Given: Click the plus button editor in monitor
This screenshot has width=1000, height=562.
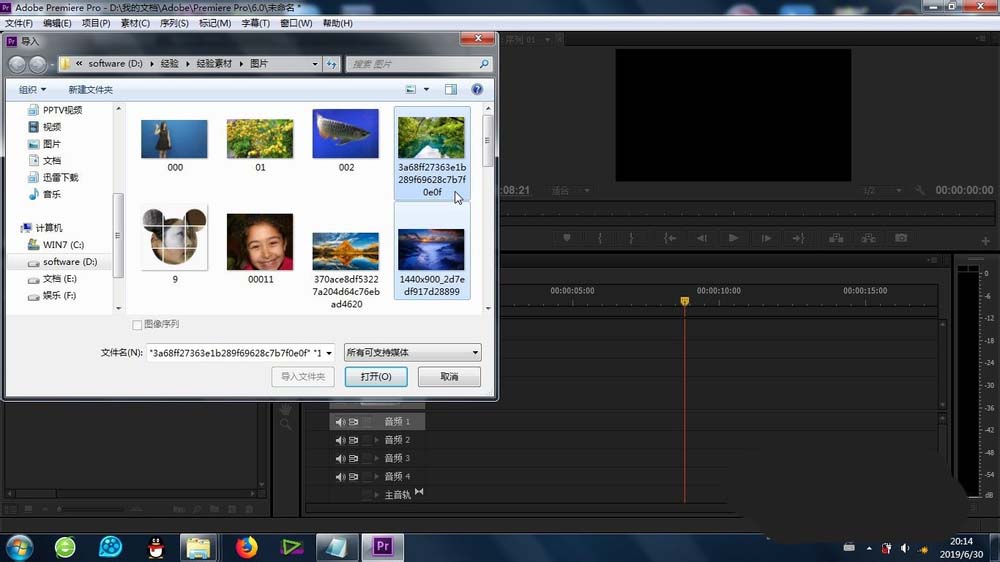Looking at the screenshot, I should pos(985,241).
